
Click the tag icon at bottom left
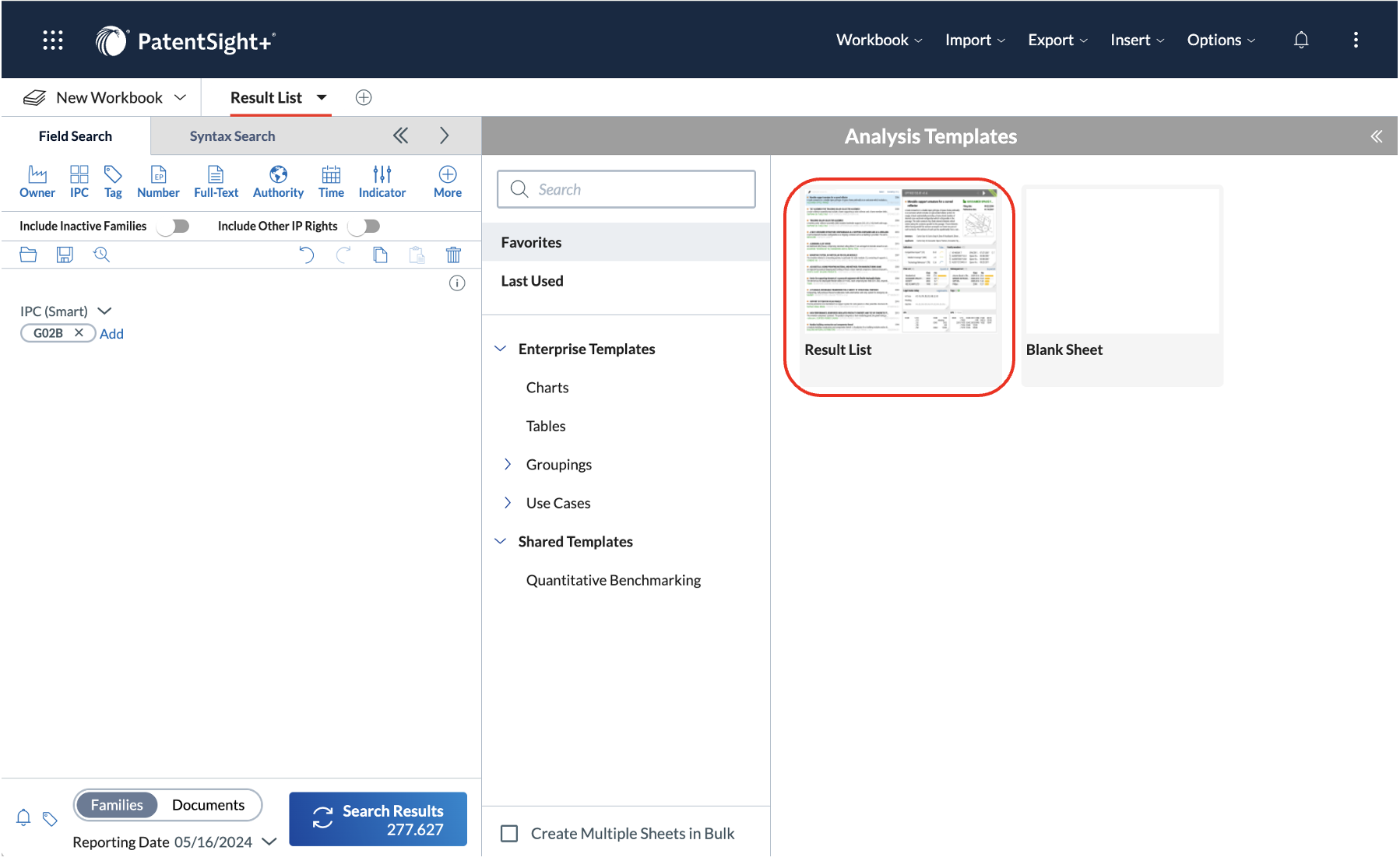[50, 819]
